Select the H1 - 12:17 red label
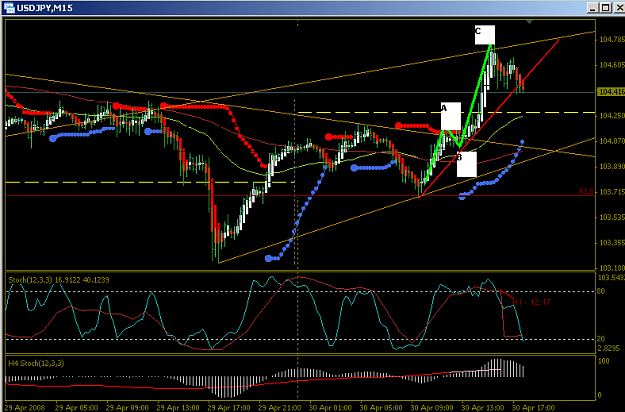 532,302
